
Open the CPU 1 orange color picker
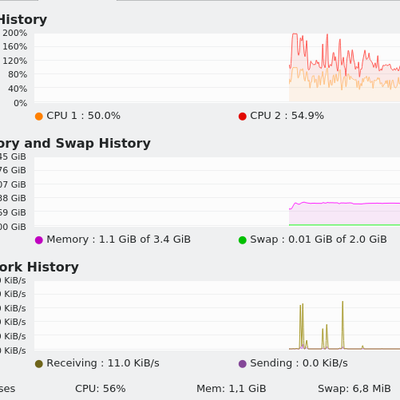coord(39,116)
